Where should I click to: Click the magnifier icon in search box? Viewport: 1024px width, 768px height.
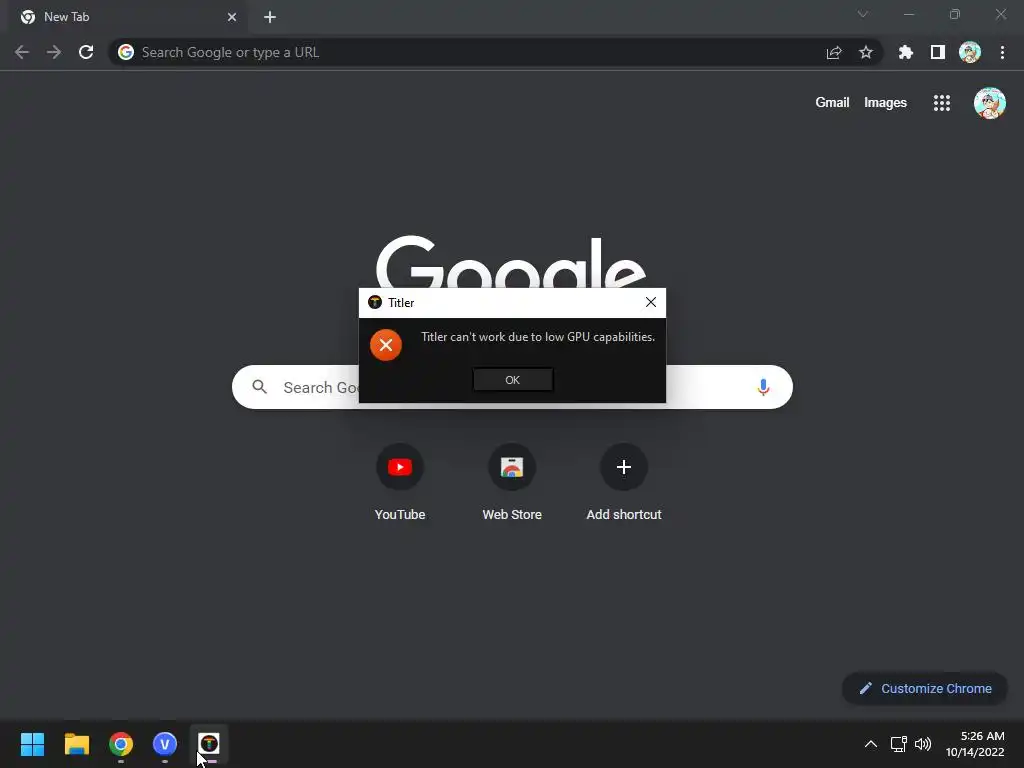[259, 387]
